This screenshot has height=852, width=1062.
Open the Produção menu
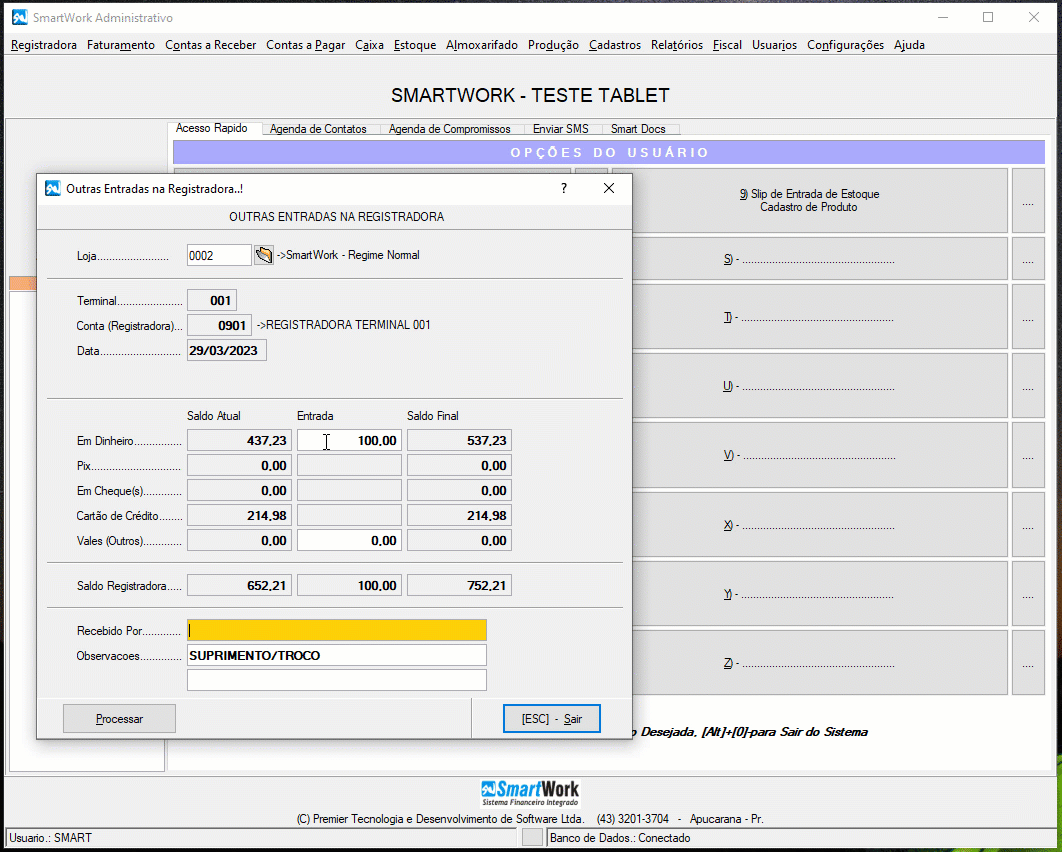(553, 45)
